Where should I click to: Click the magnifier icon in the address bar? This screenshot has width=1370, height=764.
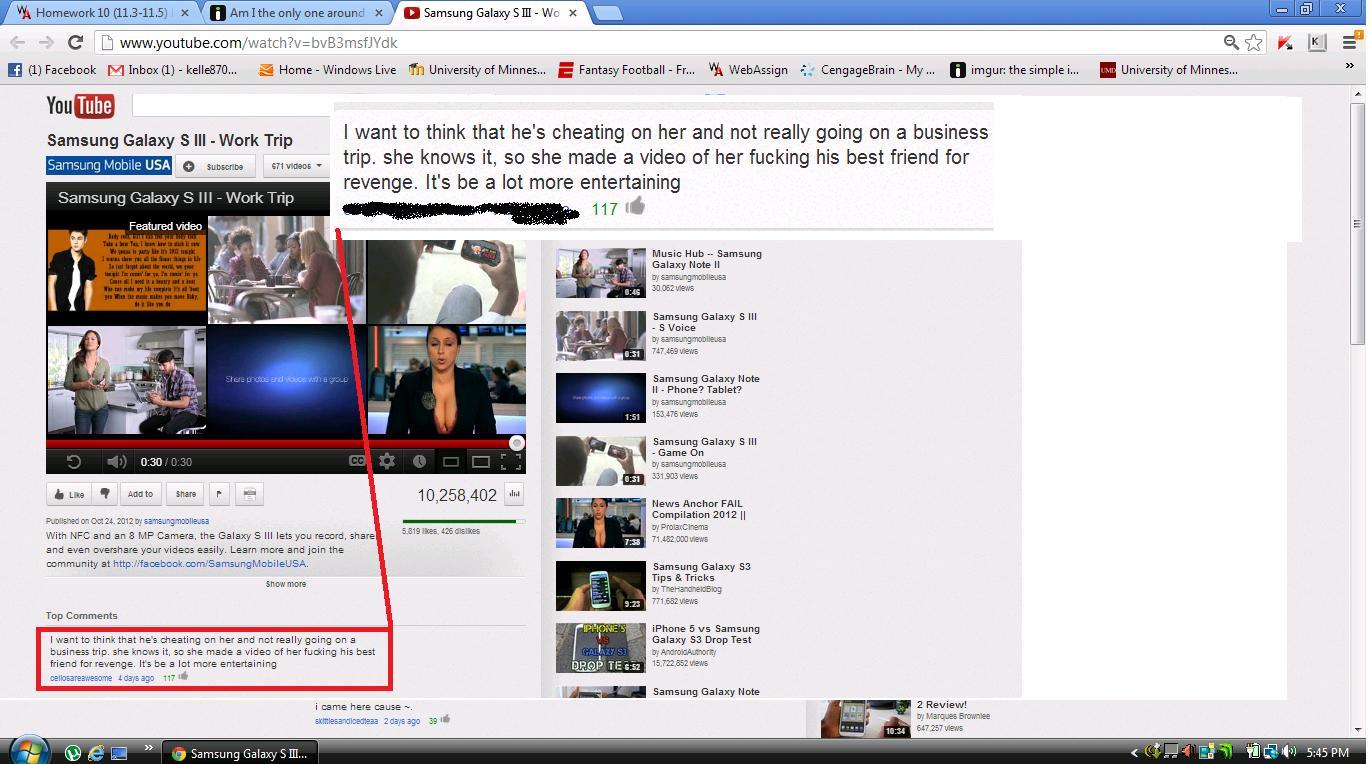[x=1231, y=42]
